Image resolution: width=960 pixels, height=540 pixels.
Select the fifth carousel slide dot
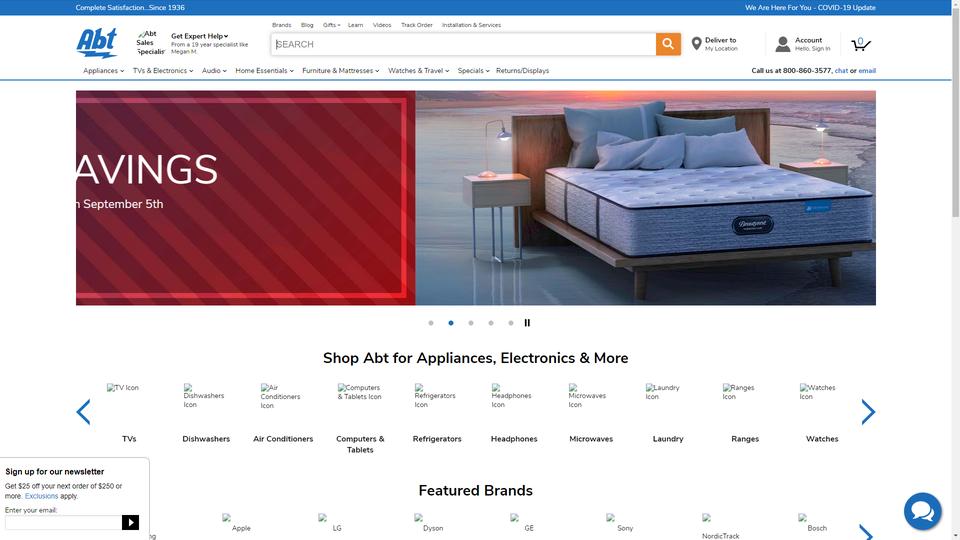[511, 323]
